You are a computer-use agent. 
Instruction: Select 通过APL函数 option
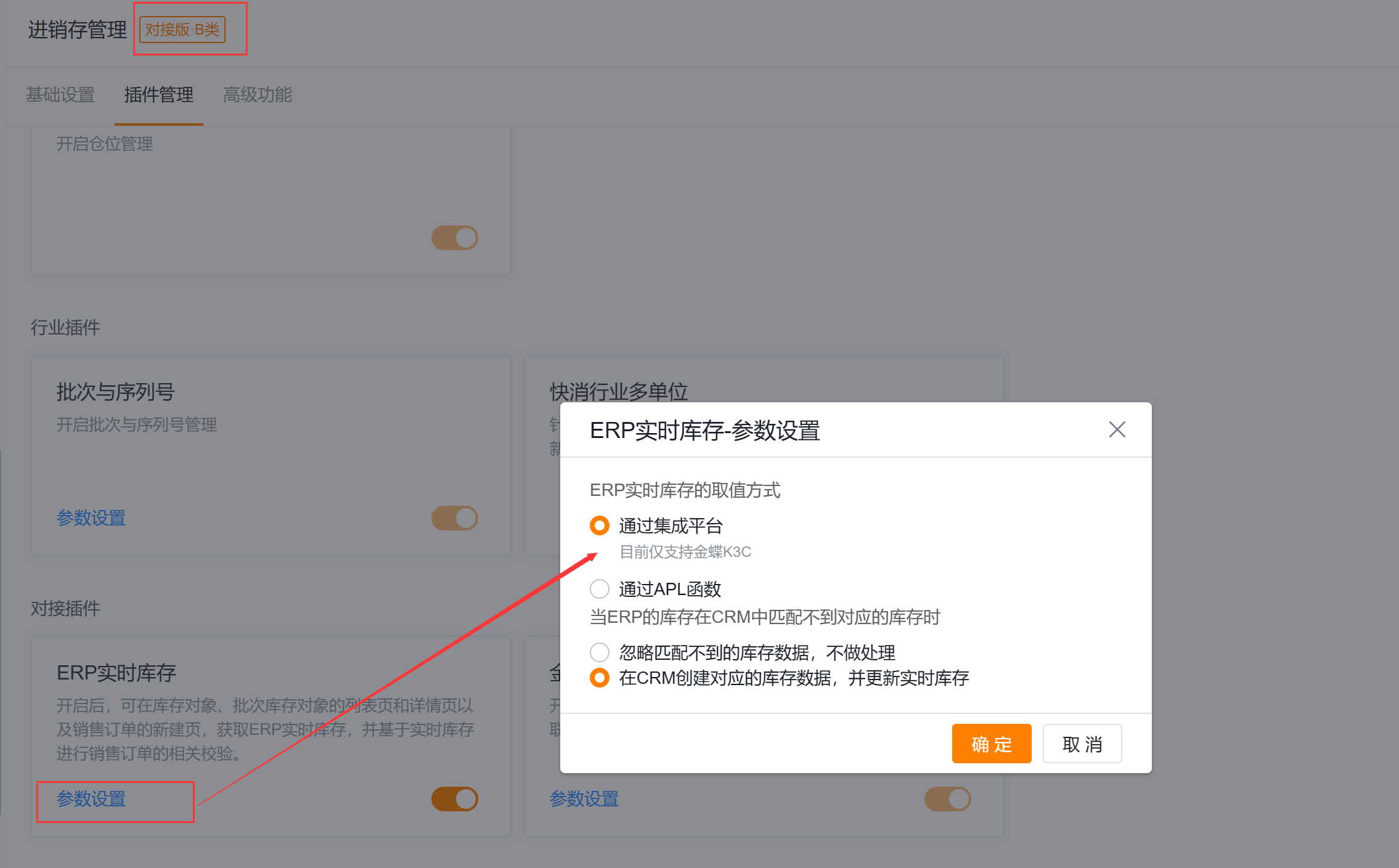point(598,589)
